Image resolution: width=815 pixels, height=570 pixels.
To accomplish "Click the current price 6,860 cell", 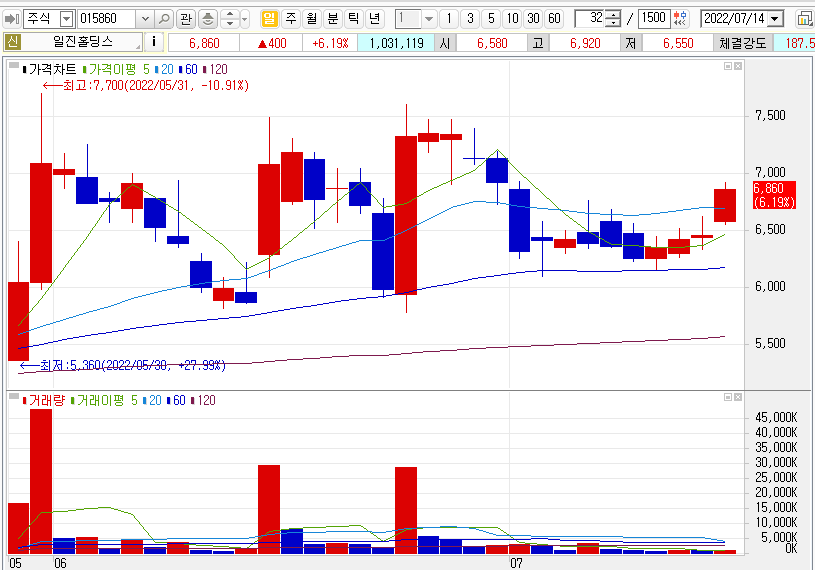I will pyautogui.click(x=204, y=43).
